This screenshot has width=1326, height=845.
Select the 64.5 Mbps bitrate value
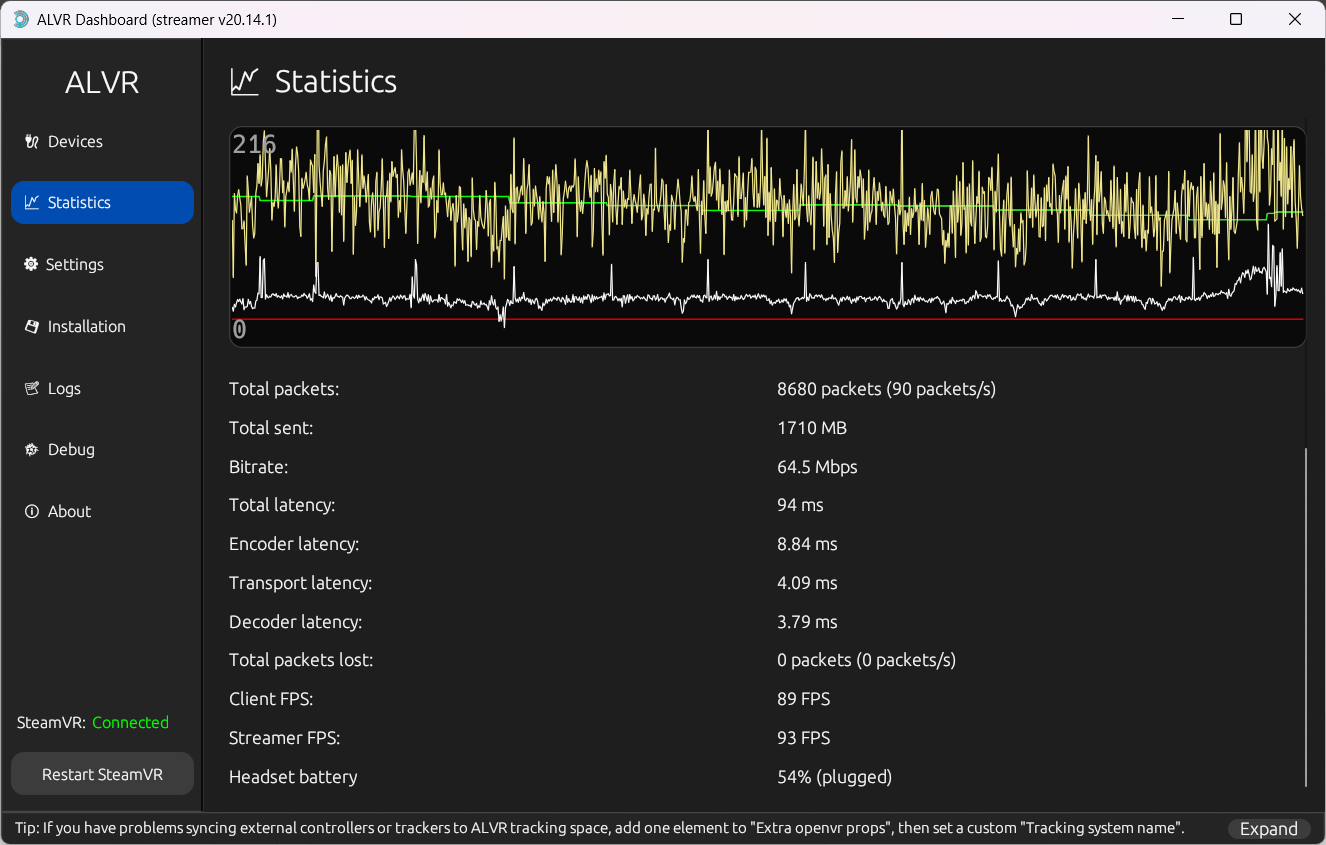point(817,467)
